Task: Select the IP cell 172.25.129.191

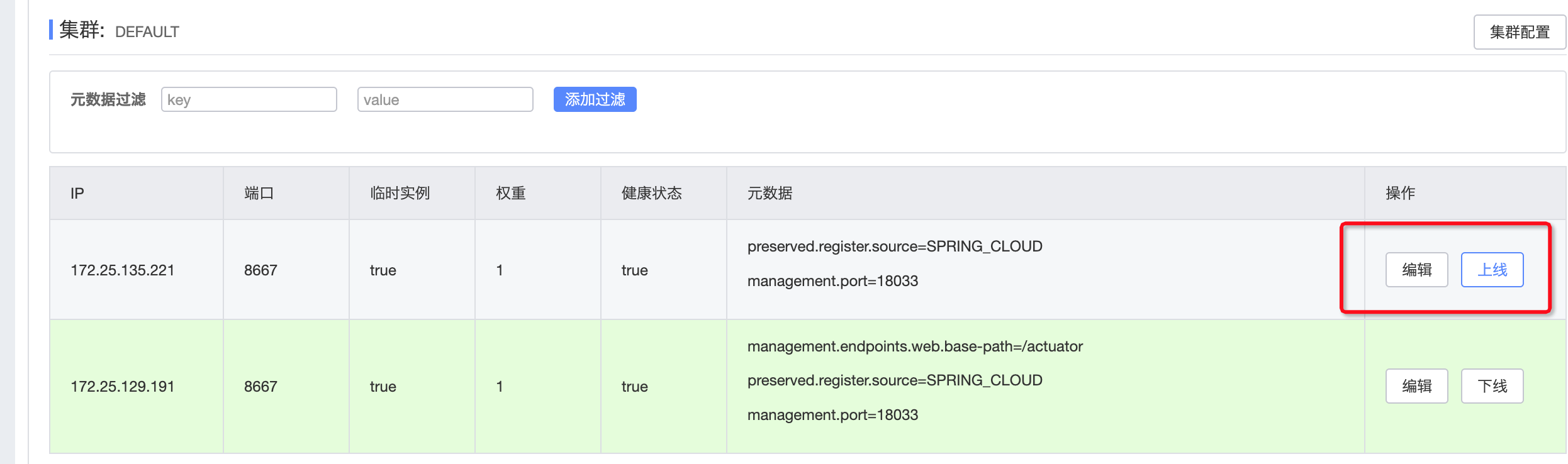Action: click(x=123, y=387)
